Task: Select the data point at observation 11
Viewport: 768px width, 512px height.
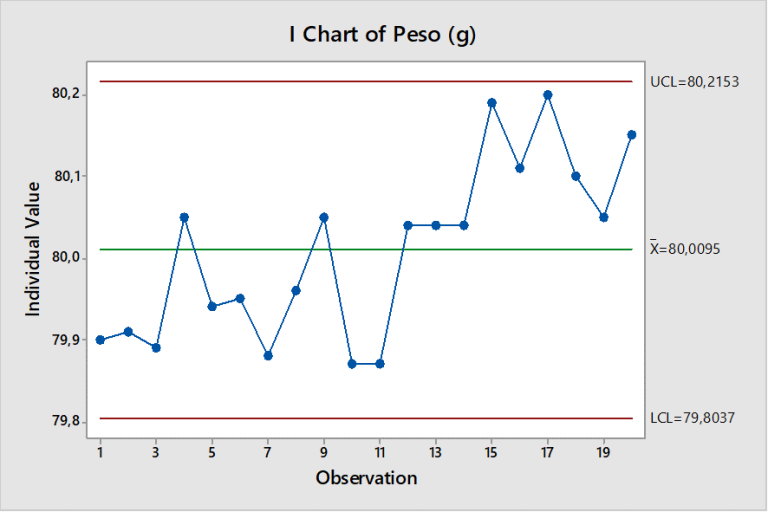Action: click(380, 364)
